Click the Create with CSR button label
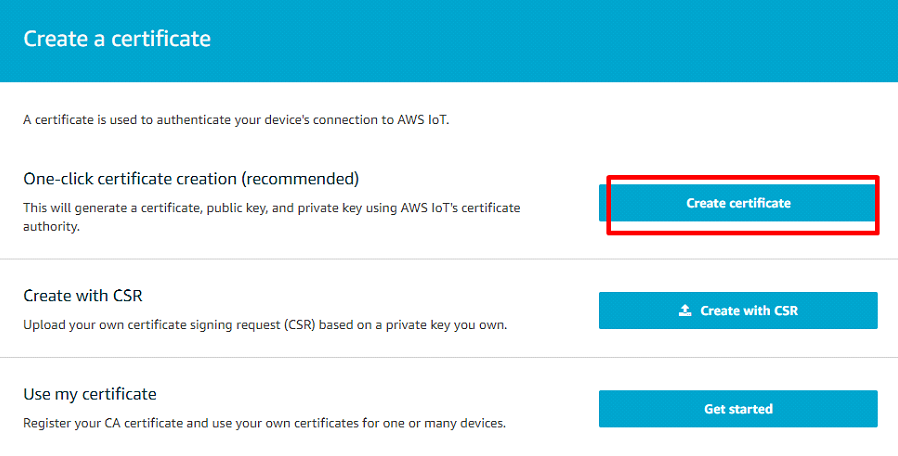898x456 pixels. [x=749, y=311]
